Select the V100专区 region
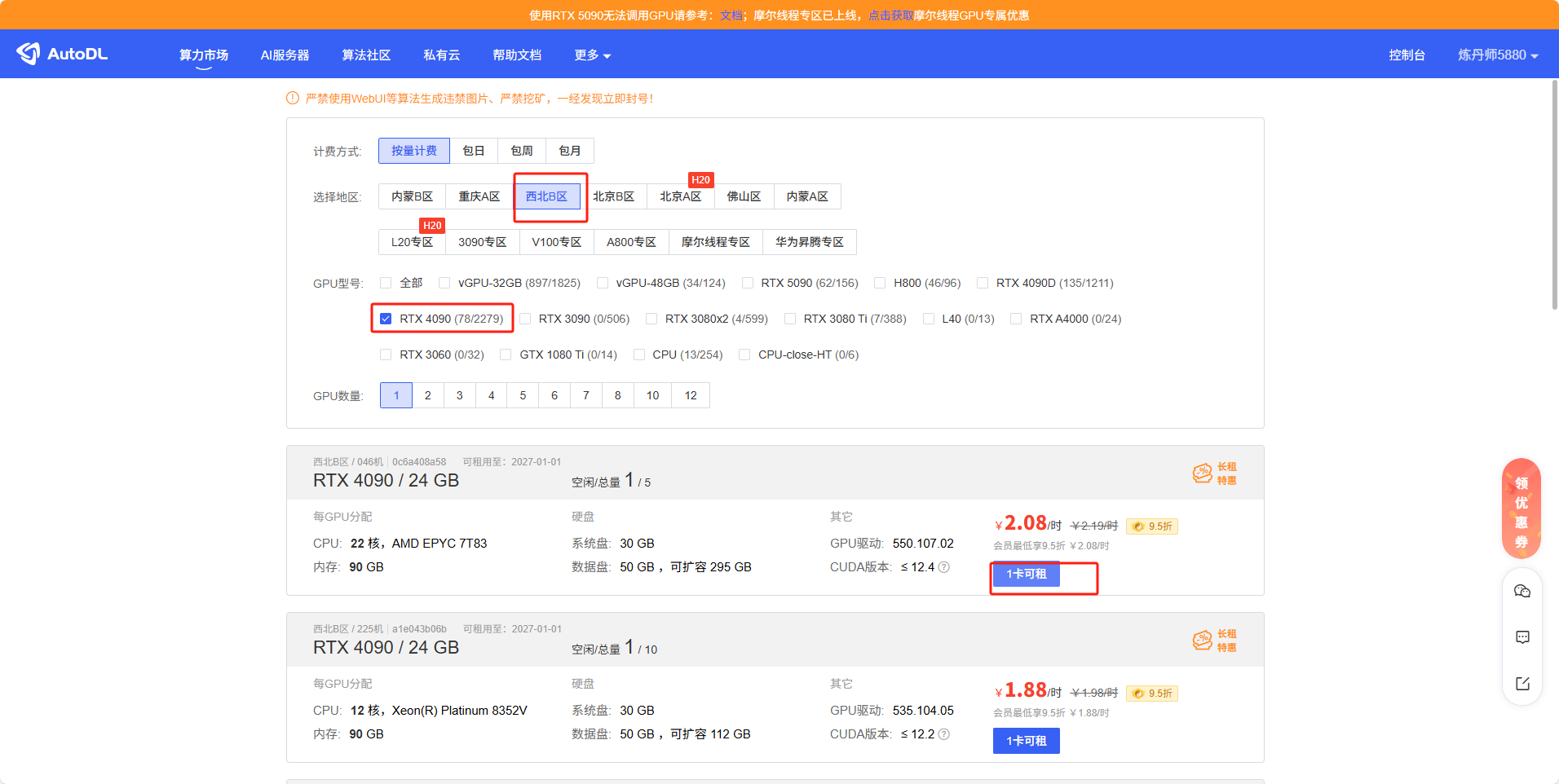Viewport: 1559px width, 784px height. coord(557,242)
